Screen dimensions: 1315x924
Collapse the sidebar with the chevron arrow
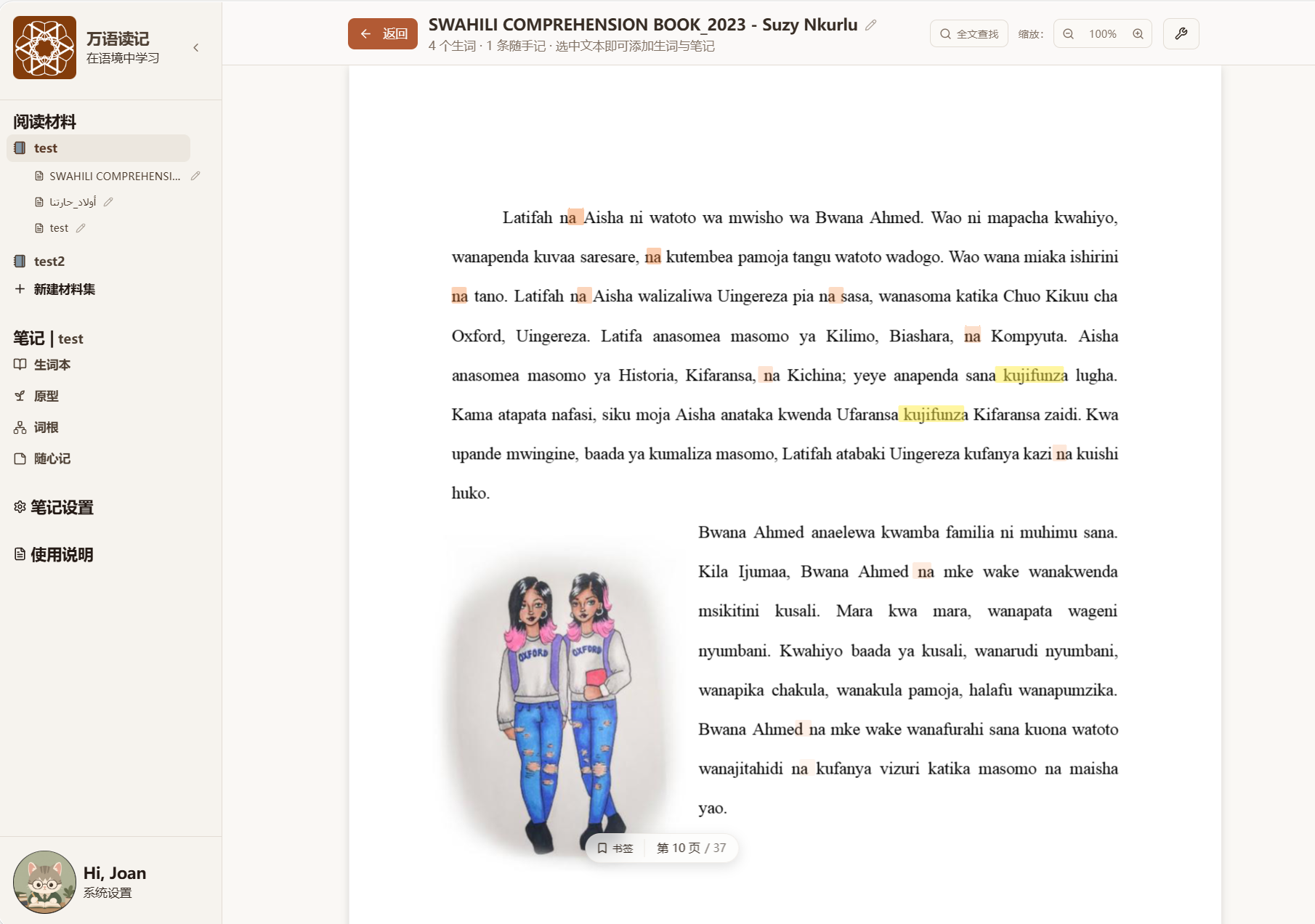coord(196,48)
